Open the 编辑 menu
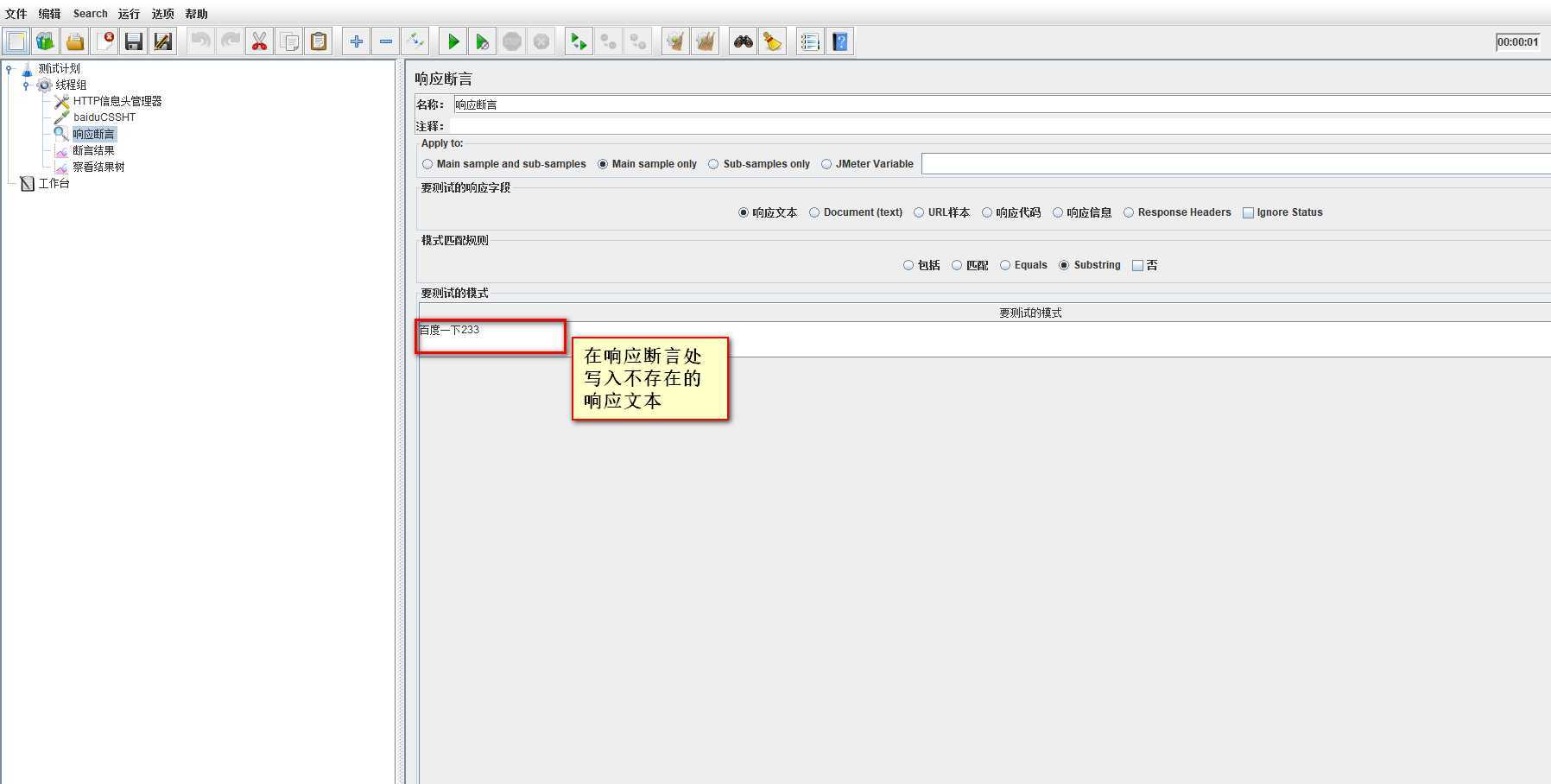Viewport: 1551px width, 784px height. pyautogui.click(x=49, y=14)
